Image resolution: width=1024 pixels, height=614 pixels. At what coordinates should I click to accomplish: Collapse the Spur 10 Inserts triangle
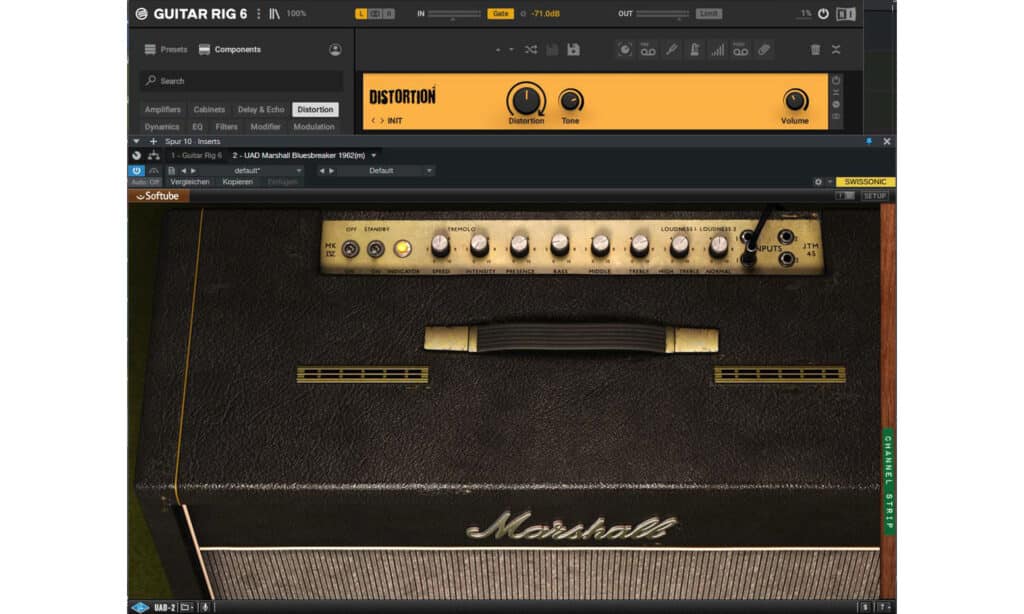pyautogui.click(x=136, y=141)
